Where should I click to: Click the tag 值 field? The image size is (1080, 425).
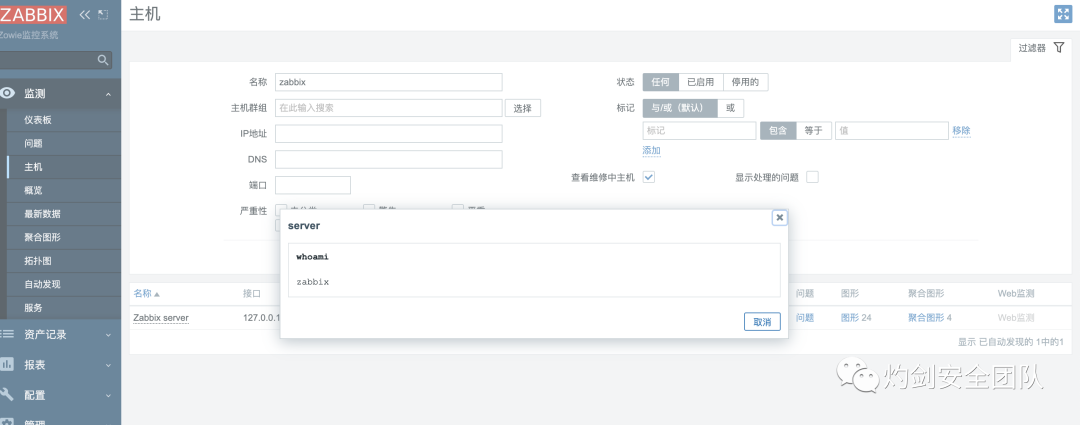point(892,131)
